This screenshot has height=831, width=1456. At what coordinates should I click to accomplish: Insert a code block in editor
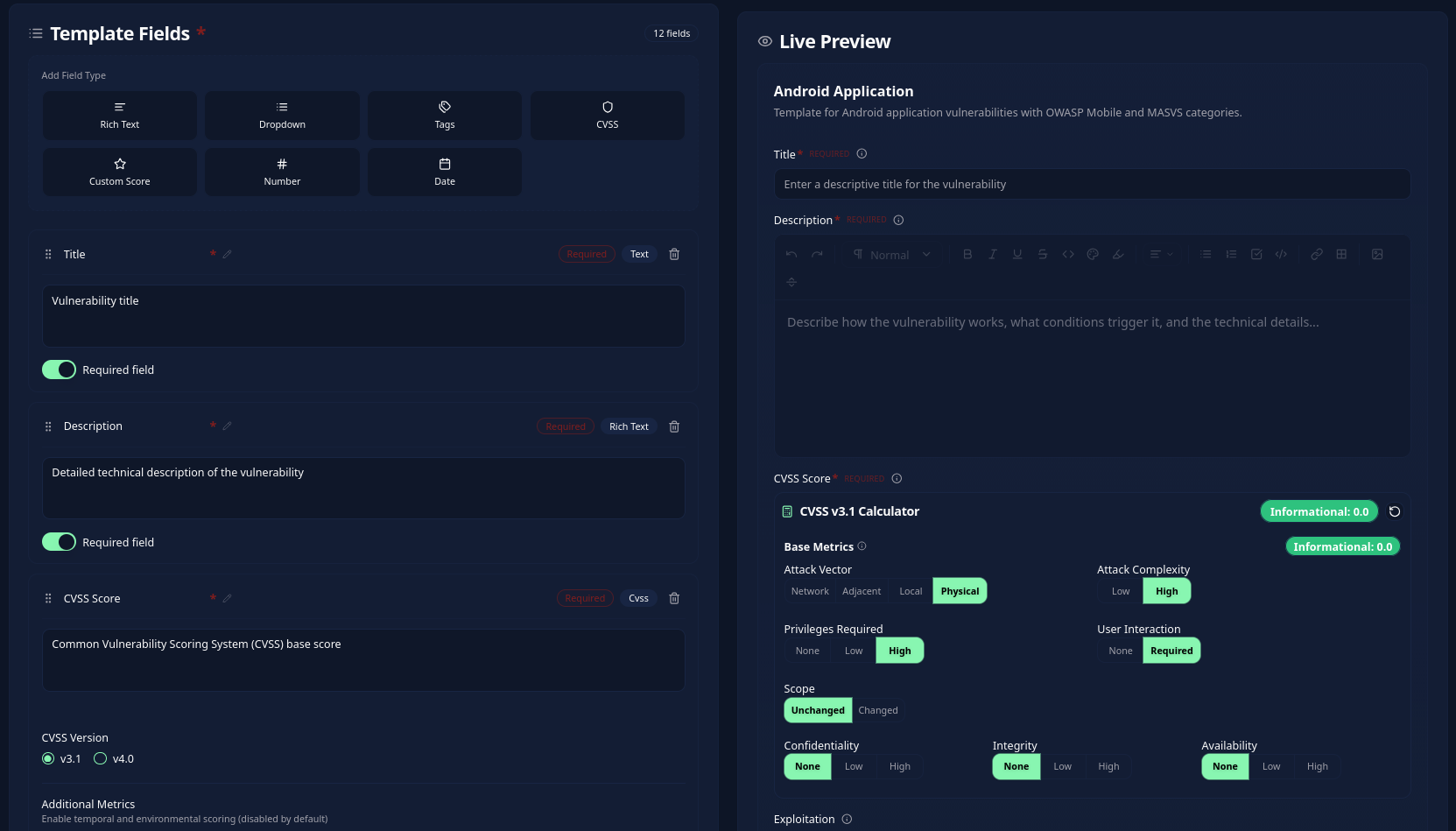click(x=1281, y=254)
